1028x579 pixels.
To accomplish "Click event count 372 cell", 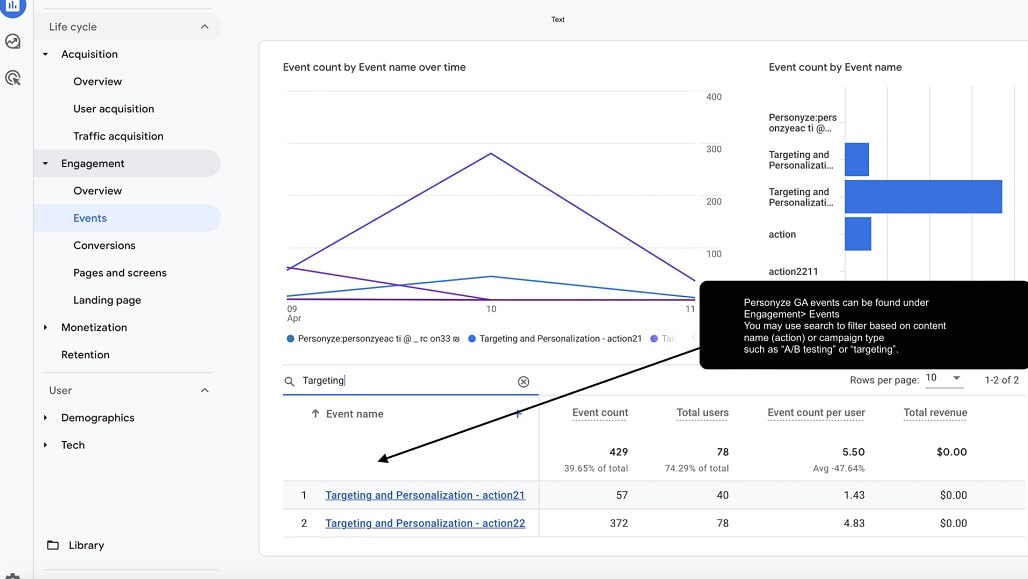I will point(618,523).
